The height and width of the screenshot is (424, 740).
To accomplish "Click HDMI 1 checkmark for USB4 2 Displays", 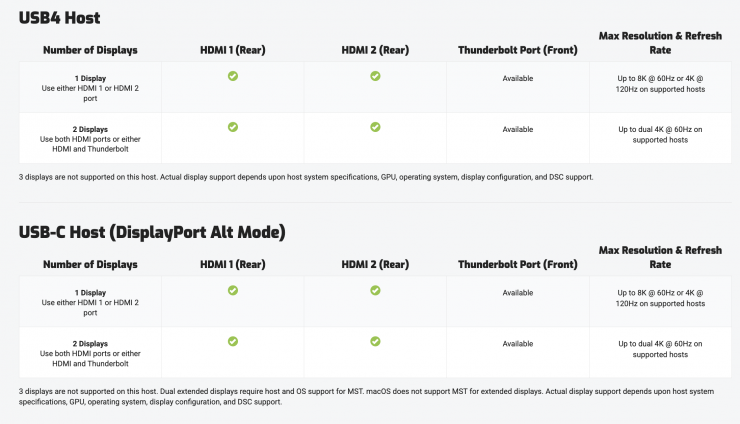I will tap(233, 127).
